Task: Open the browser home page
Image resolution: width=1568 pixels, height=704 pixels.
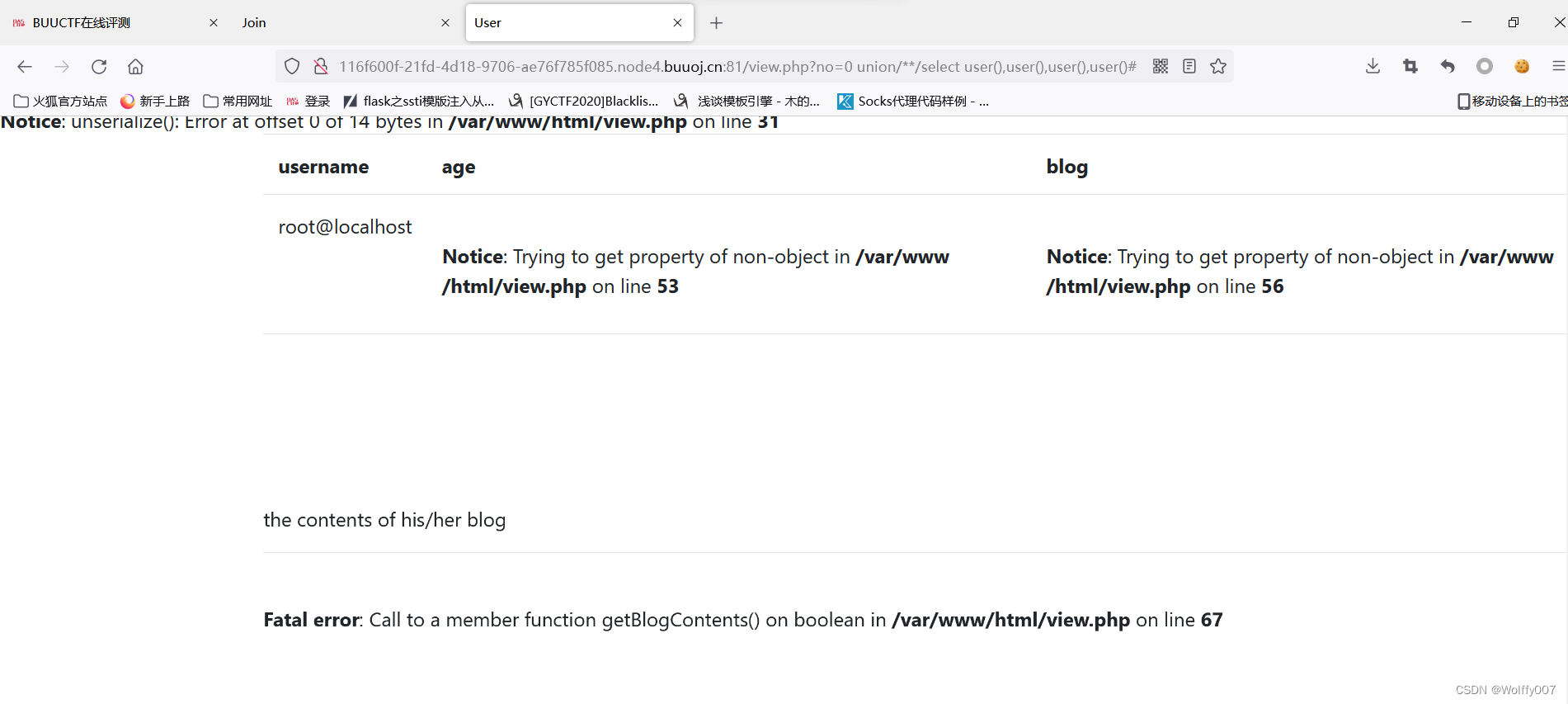Action: coord(136,67)
